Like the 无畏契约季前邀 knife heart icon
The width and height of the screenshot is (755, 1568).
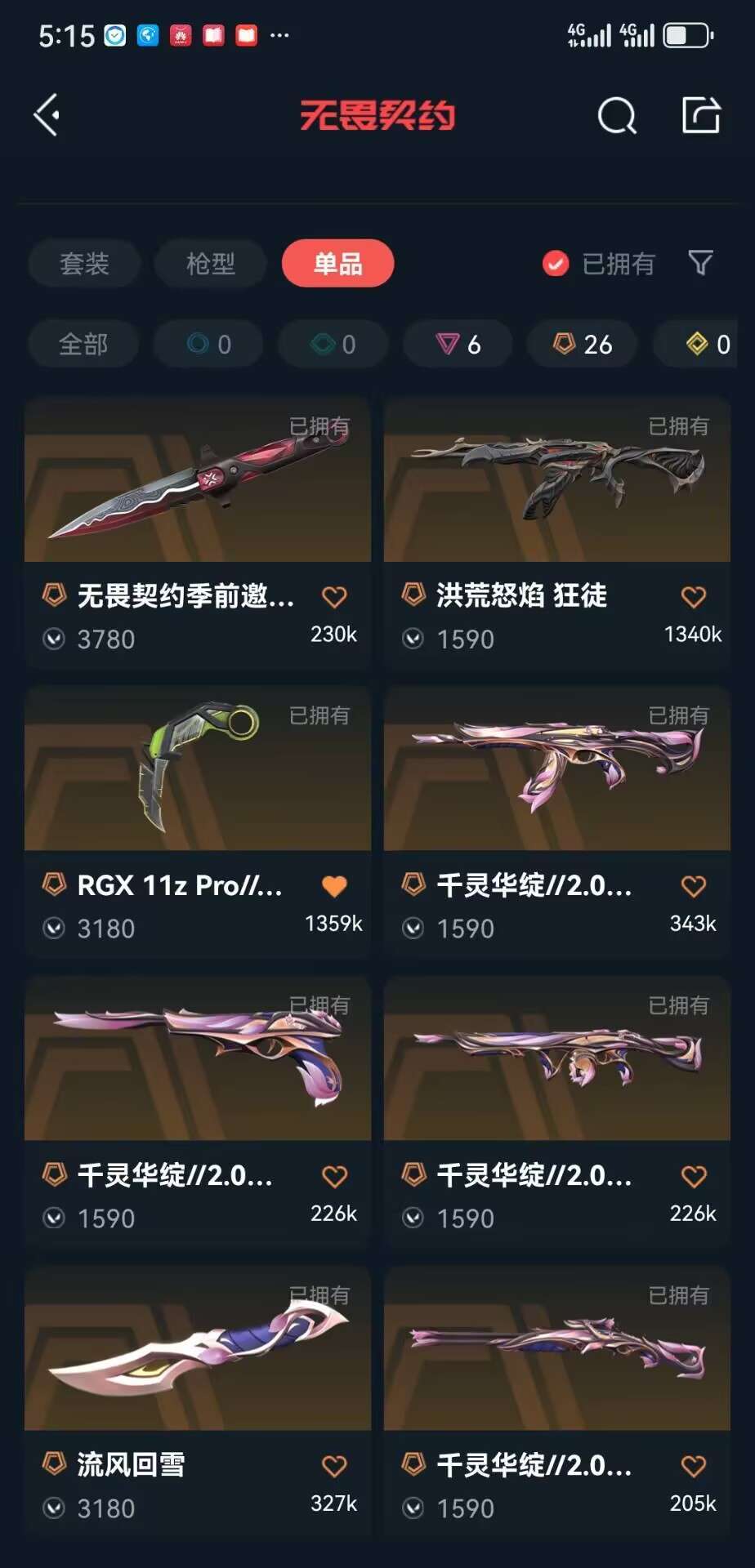(x=334, y=597)
